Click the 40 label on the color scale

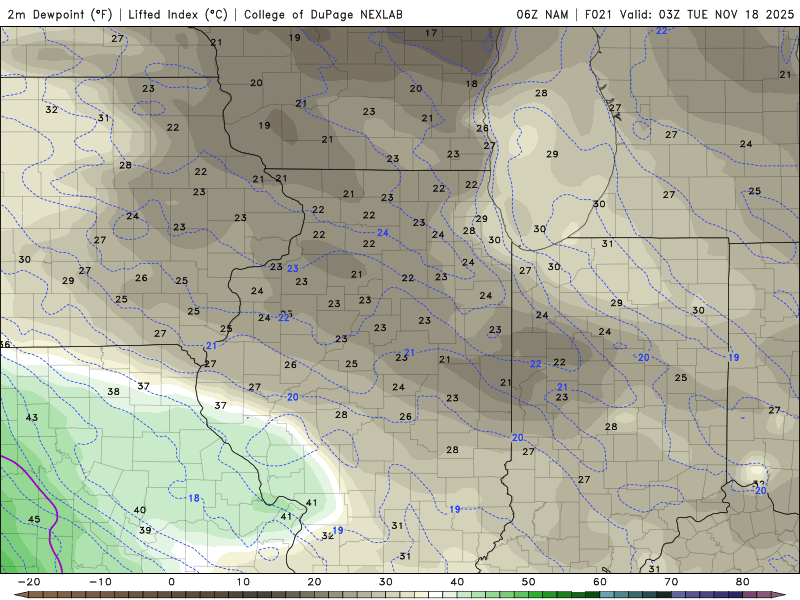click(457, 582)
